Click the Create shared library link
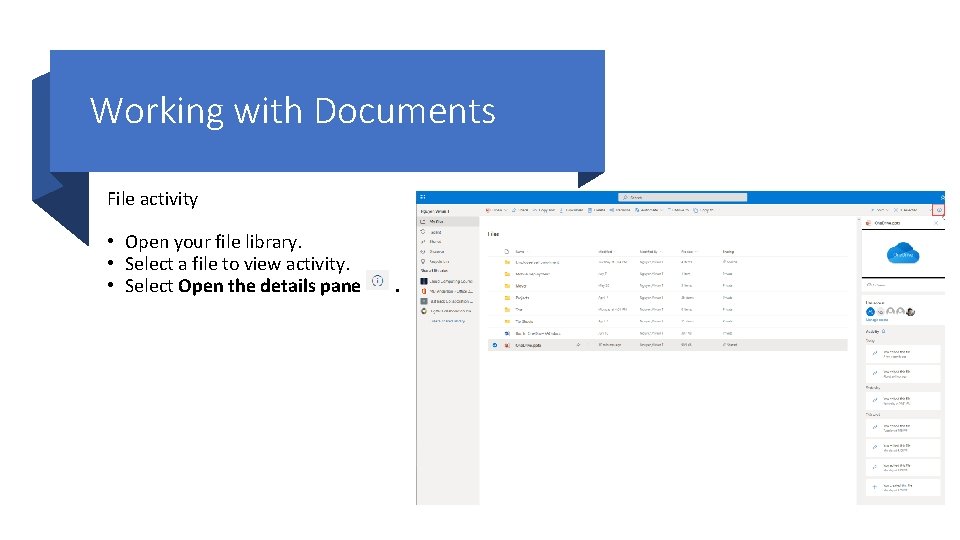The width and height of the screenshot is (960, 540). click(448, 321)
